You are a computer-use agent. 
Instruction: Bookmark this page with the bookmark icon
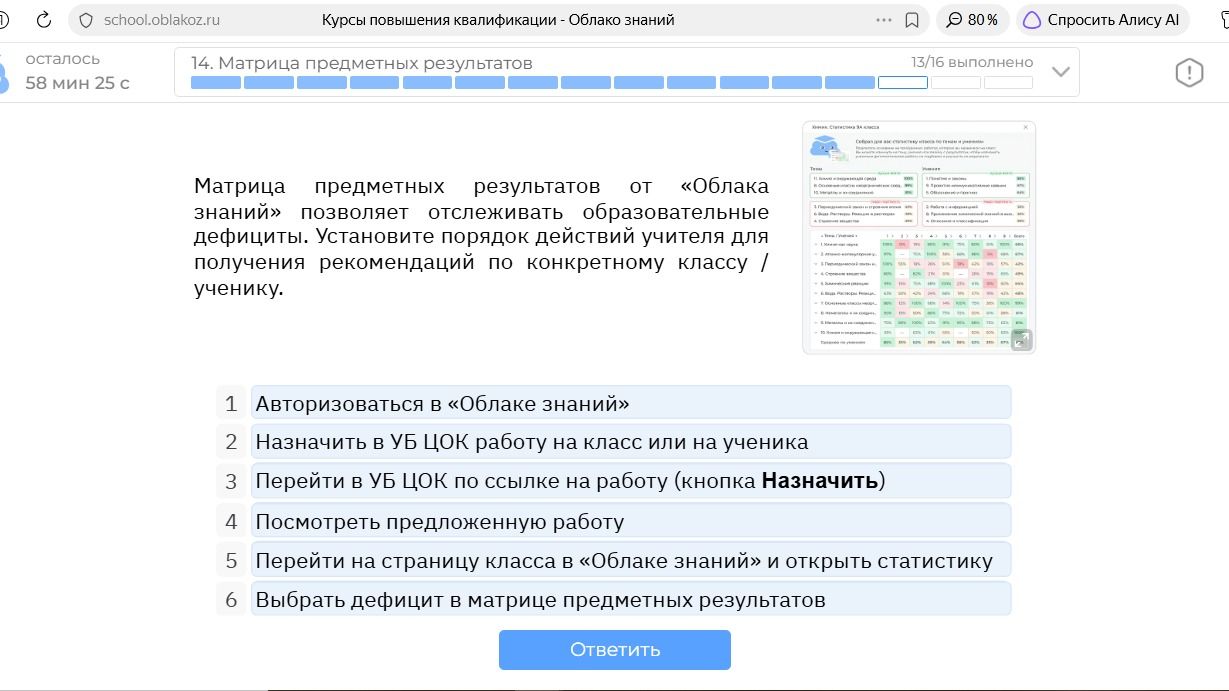coord(912,20)
